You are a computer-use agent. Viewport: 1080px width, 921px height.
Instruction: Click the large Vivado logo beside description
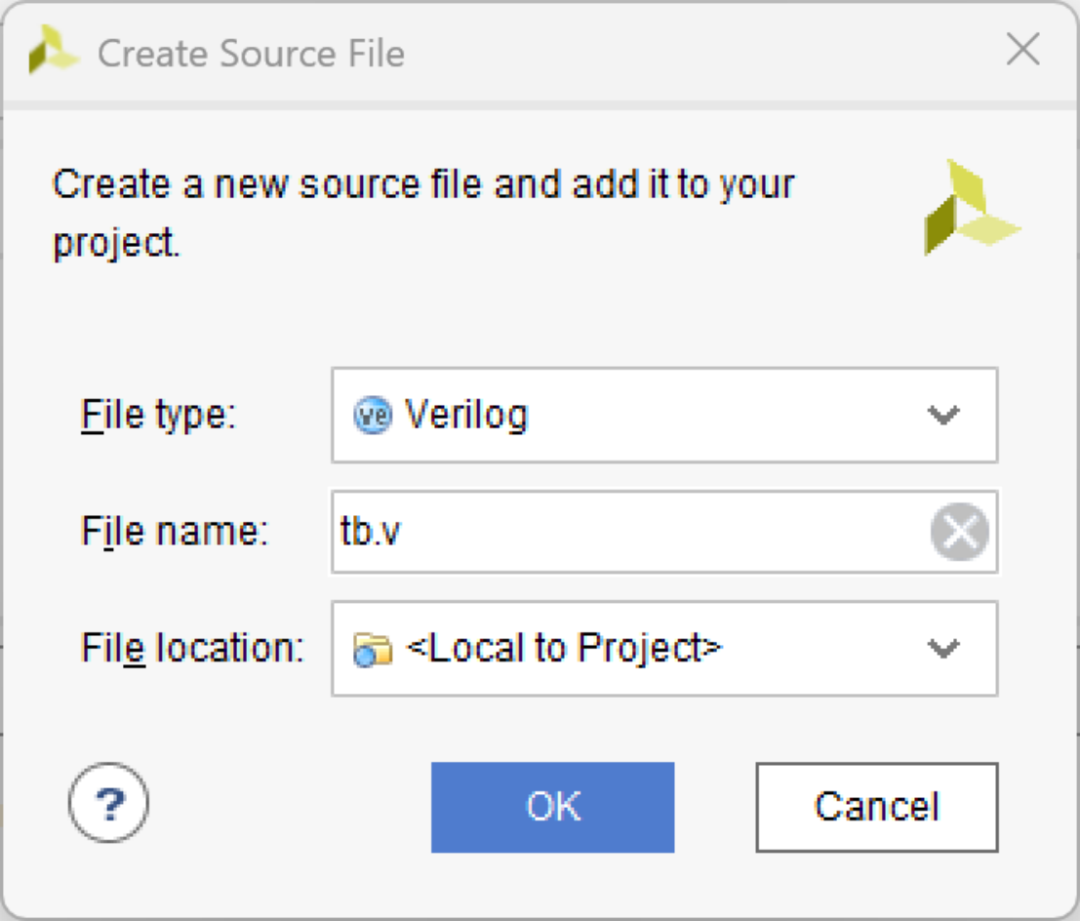[x=972, y=207]
